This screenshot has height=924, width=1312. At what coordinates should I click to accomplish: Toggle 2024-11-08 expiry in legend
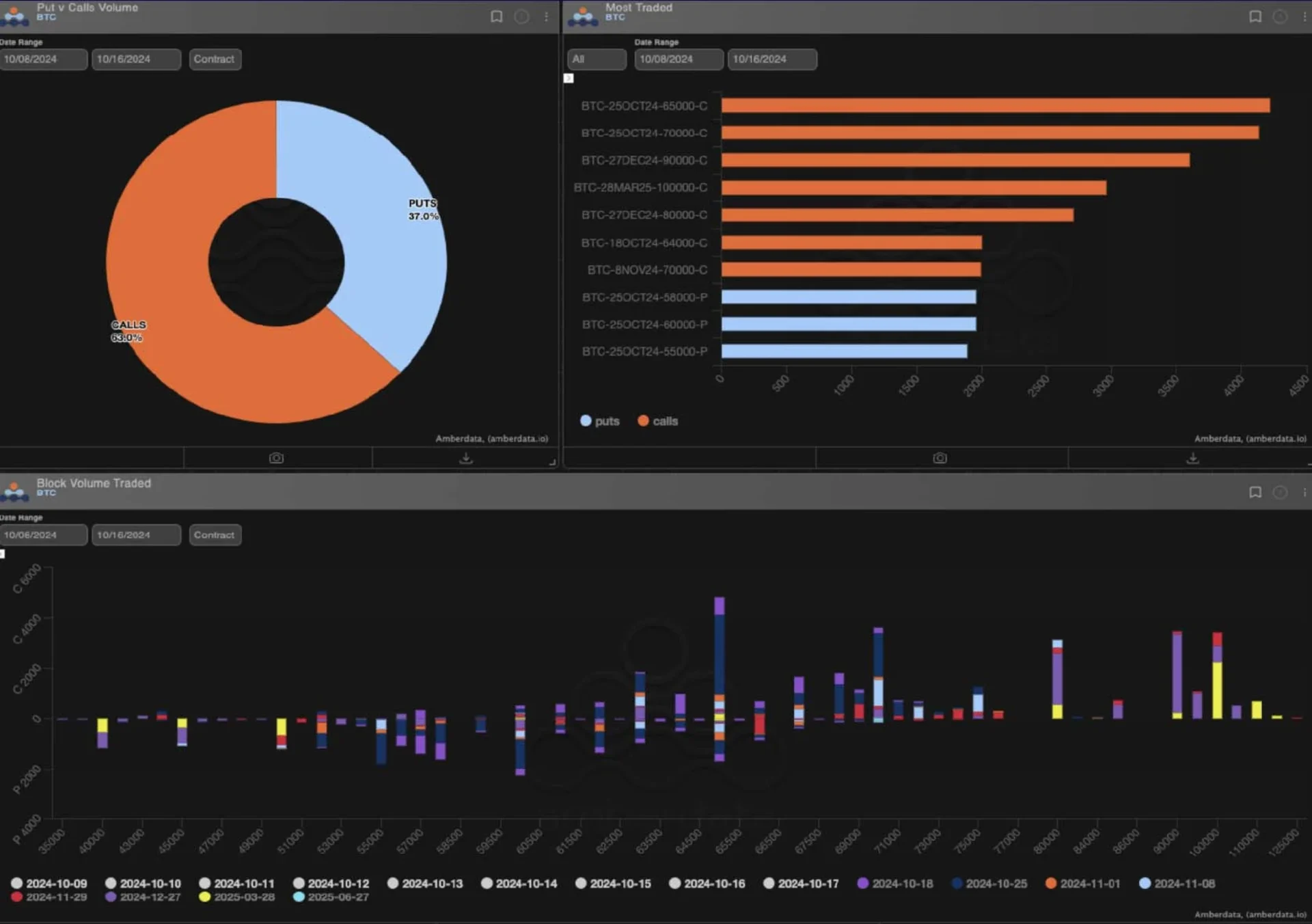click(x=1177, y=884)
